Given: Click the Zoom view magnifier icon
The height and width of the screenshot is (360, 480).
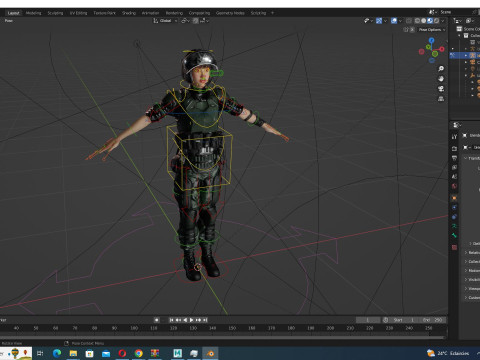Looking at the screenshot, I should point(441,69).
